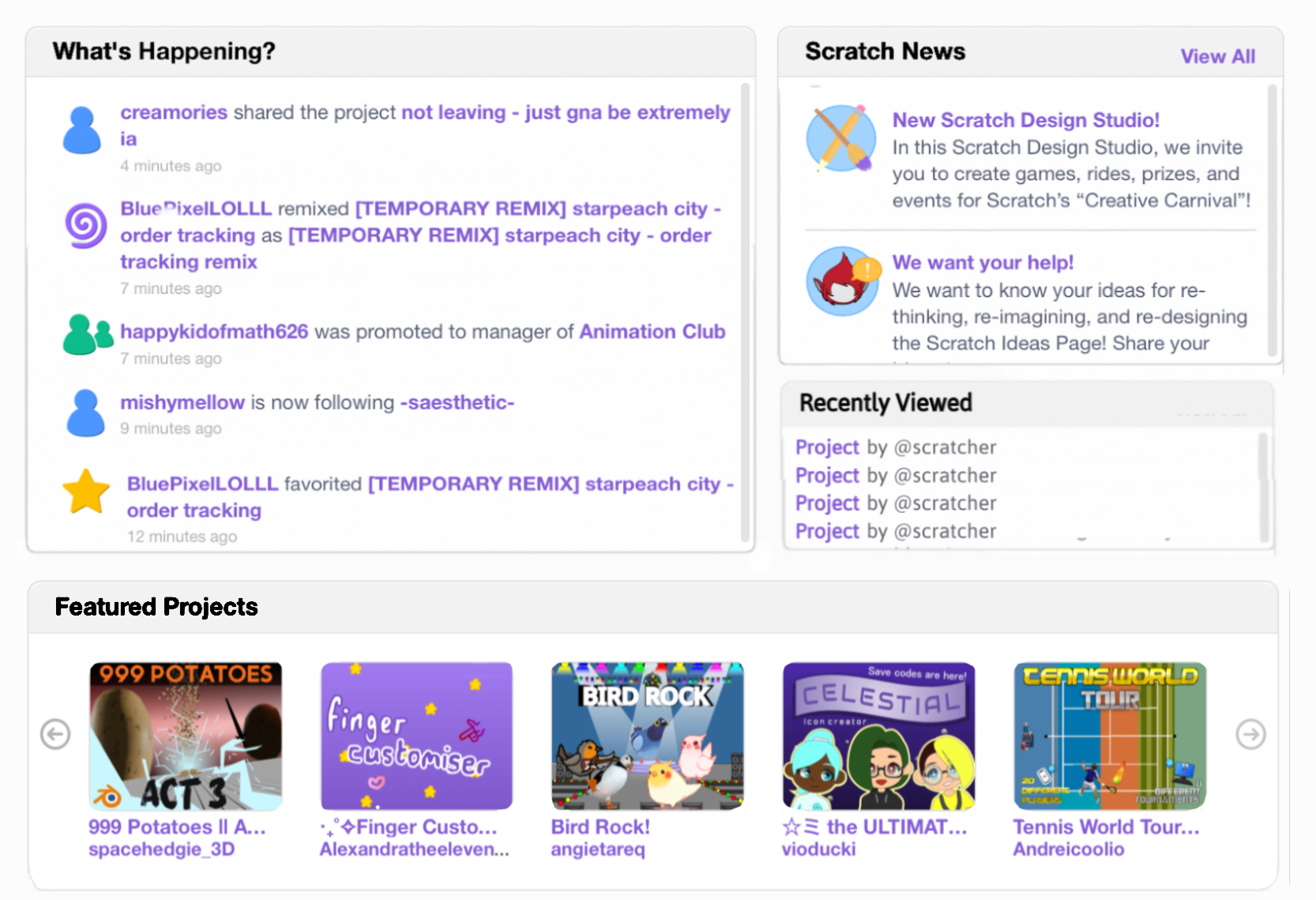This screenshot has height=900, width=1316.
Task: Open the 999 Potatoes project thumbnail
Action: 186,736
